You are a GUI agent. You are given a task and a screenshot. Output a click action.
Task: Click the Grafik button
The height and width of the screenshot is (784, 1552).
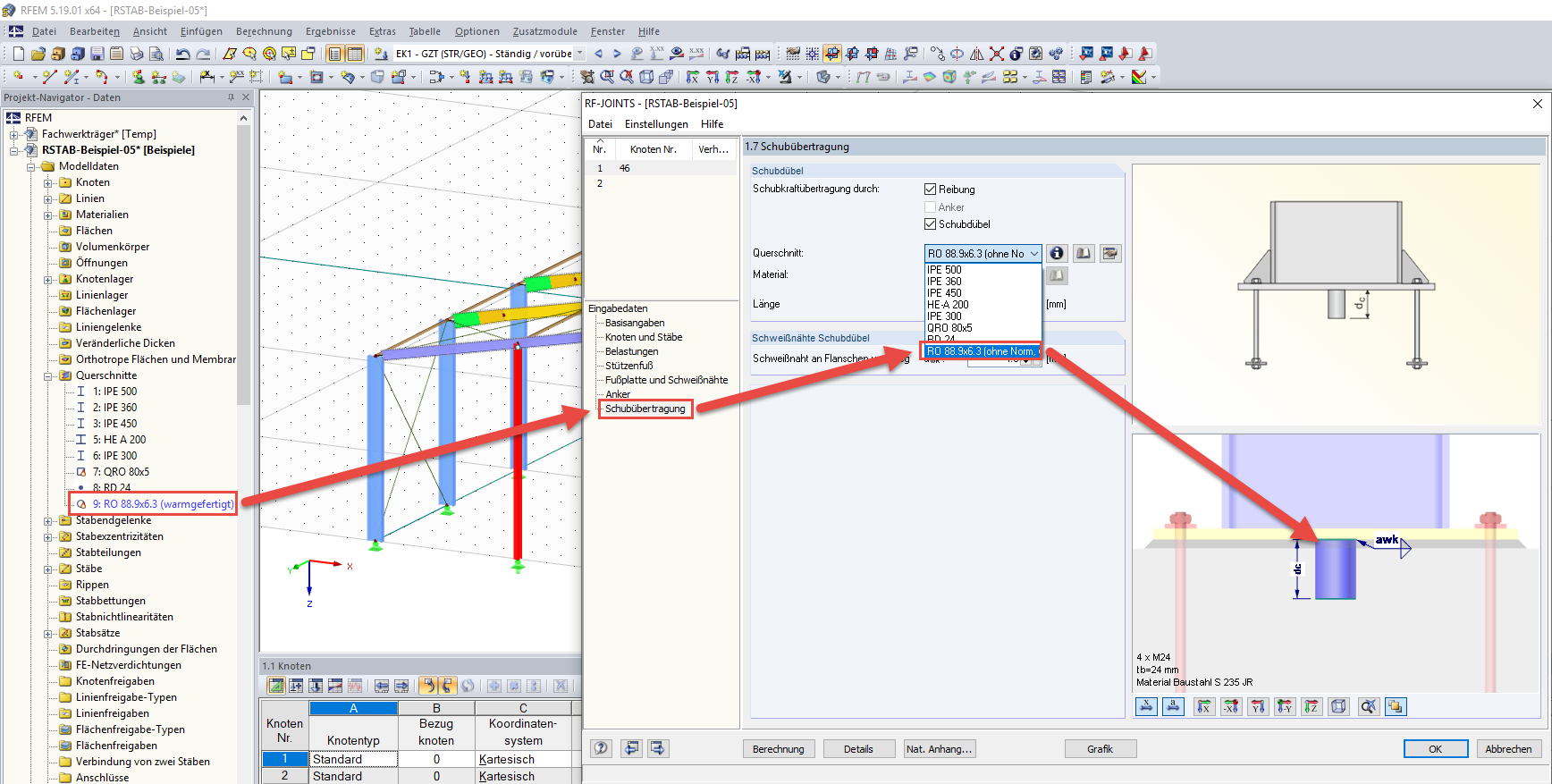click(x=1101, y=749)
